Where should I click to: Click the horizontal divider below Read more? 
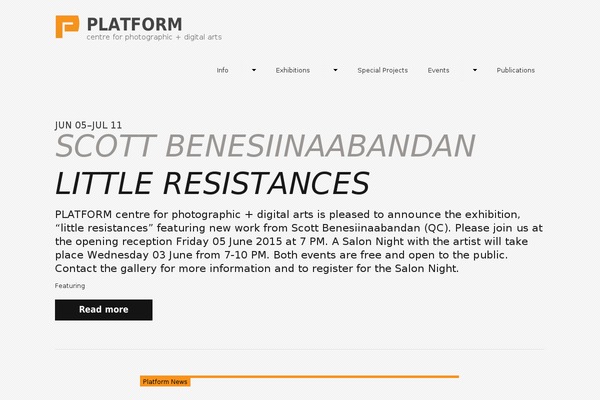point(300,349)
